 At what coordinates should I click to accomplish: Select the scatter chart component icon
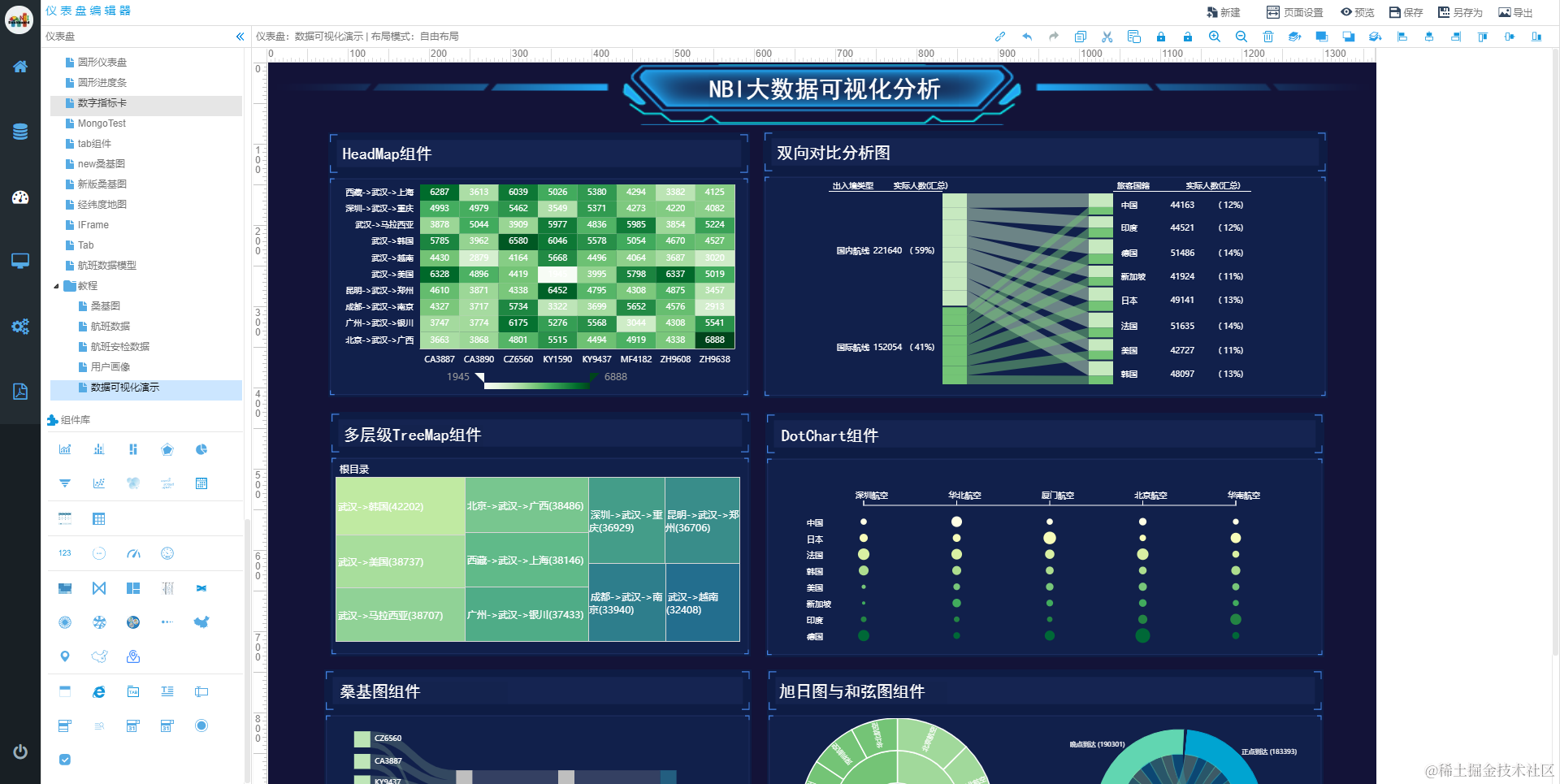coord(99,483)
